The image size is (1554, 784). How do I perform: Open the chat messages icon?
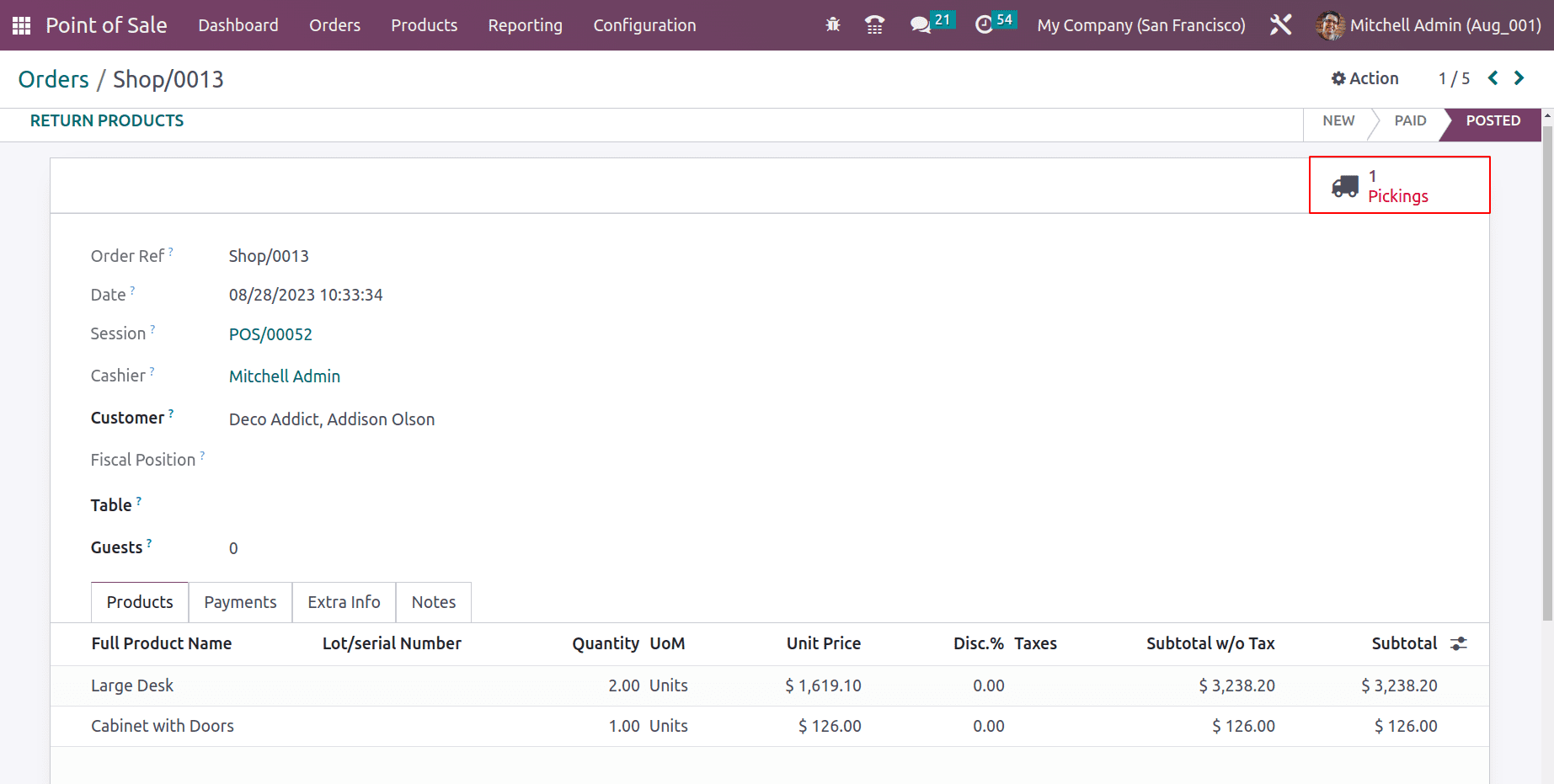coord(921,25)
